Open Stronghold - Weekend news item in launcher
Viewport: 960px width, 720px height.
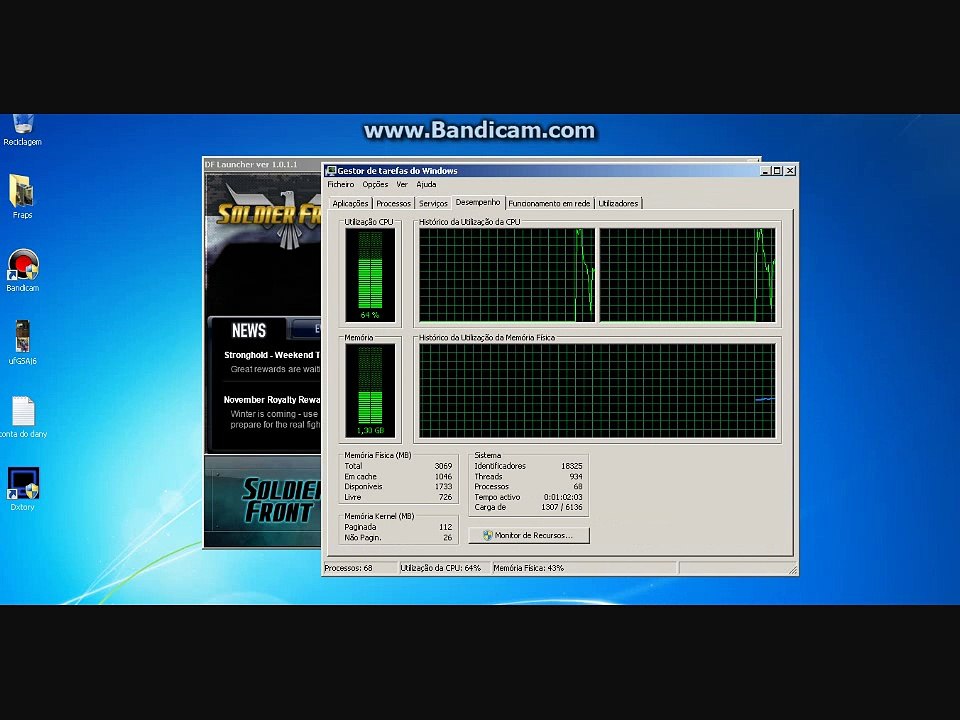point(272,355)
